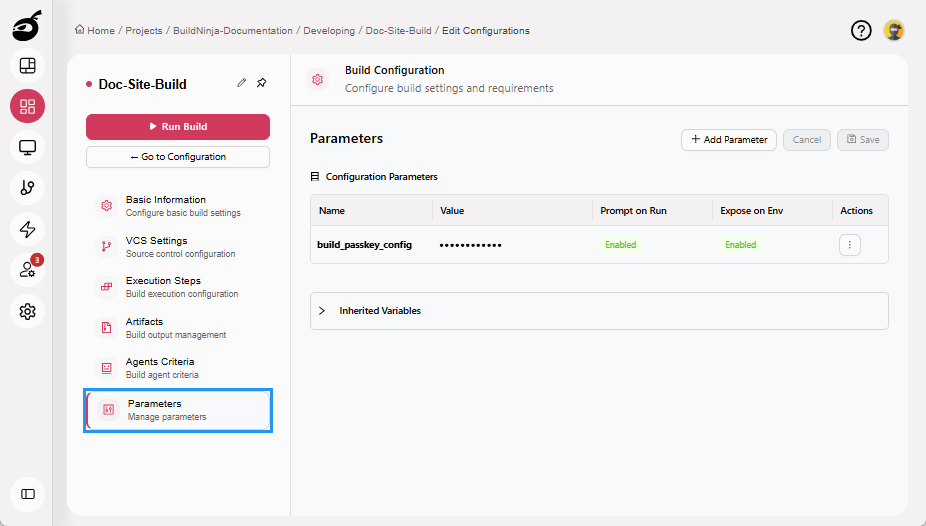
Task: Click the Execution Steps icon
Action: (x=106, y=286)
